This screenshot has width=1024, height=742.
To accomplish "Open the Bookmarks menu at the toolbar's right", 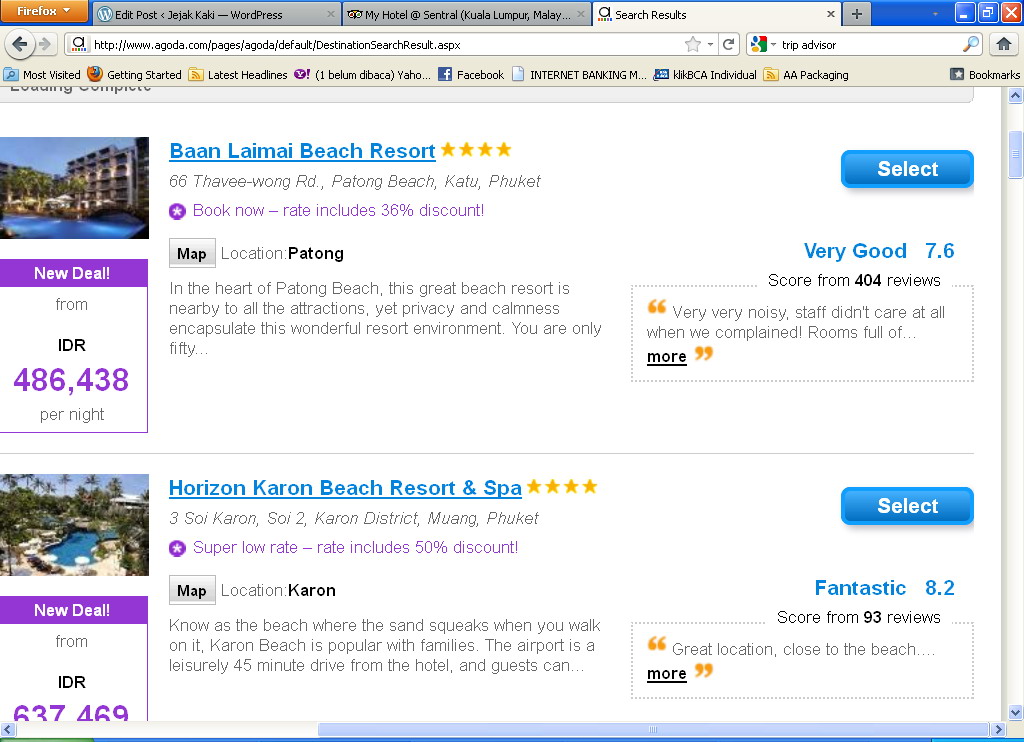I will point(985,75).
